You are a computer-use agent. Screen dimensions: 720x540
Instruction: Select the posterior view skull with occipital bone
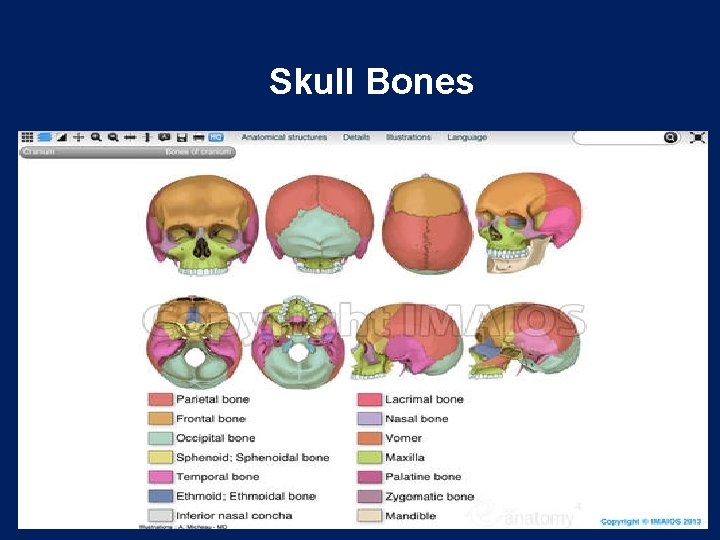pyautogui.click(x=320, y=225)
